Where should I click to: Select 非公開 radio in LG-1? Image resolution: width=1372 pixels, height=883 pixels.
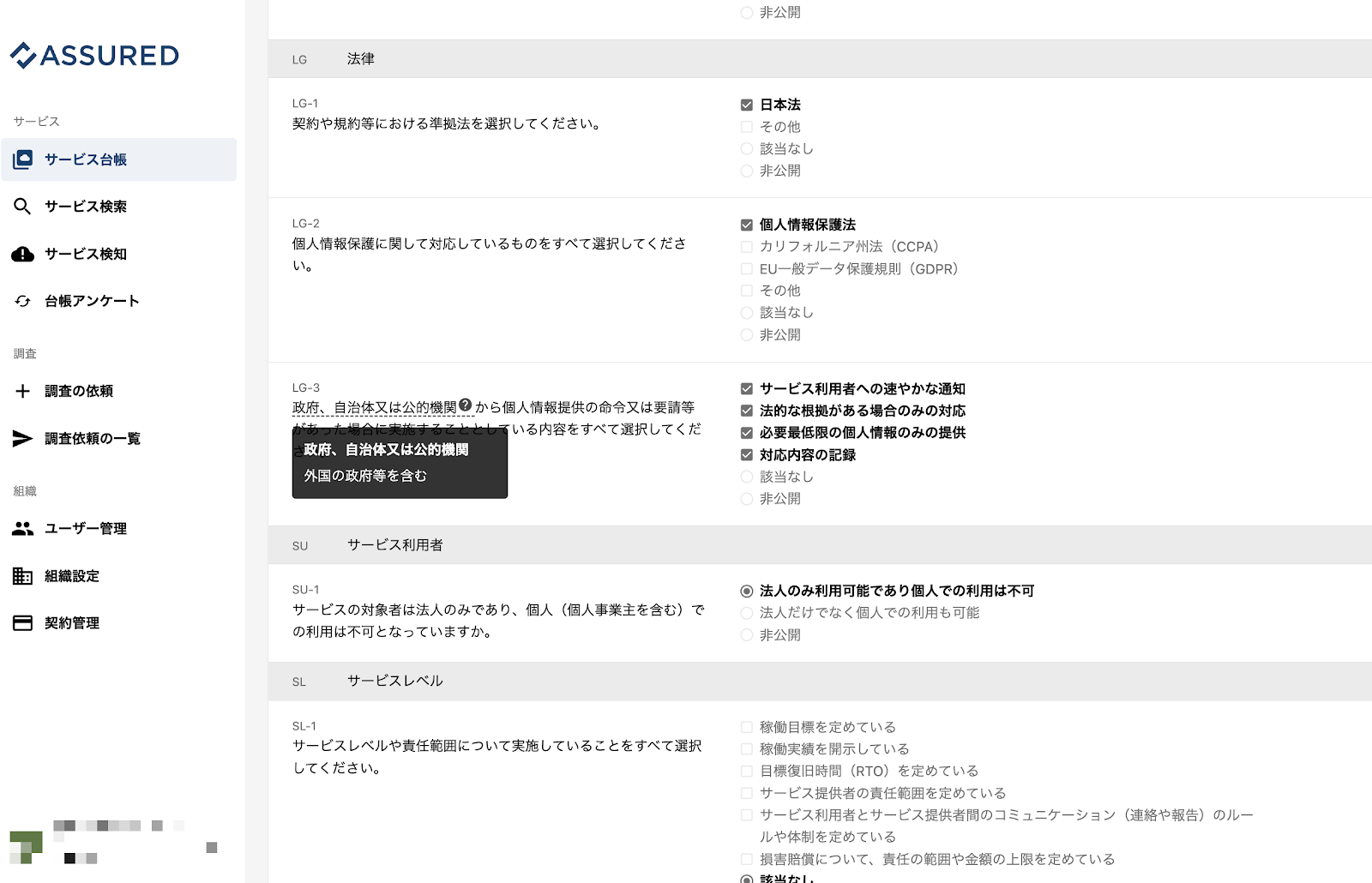pyautogui.click(x=747, y=171)
